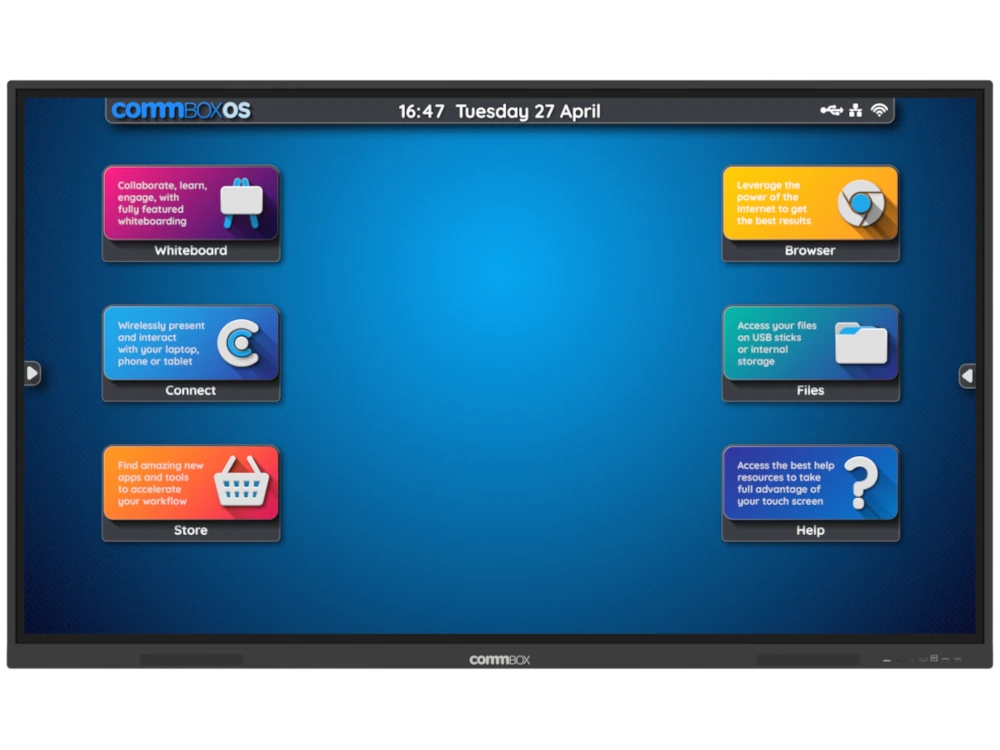This screenshot has height=750, width=1000.
Task: Click the USB status icon
Action: tap(832, 110)
